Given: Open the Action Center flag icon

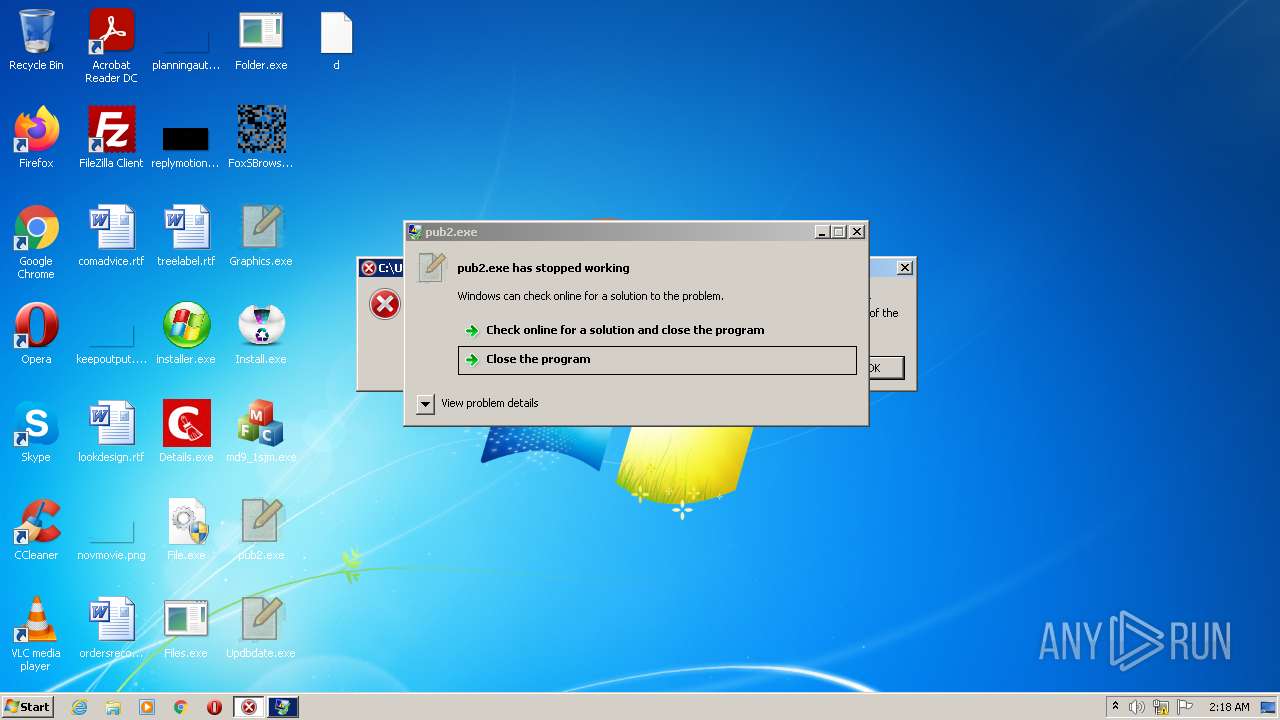Looking at the screenshot, I should [1184, 707].
